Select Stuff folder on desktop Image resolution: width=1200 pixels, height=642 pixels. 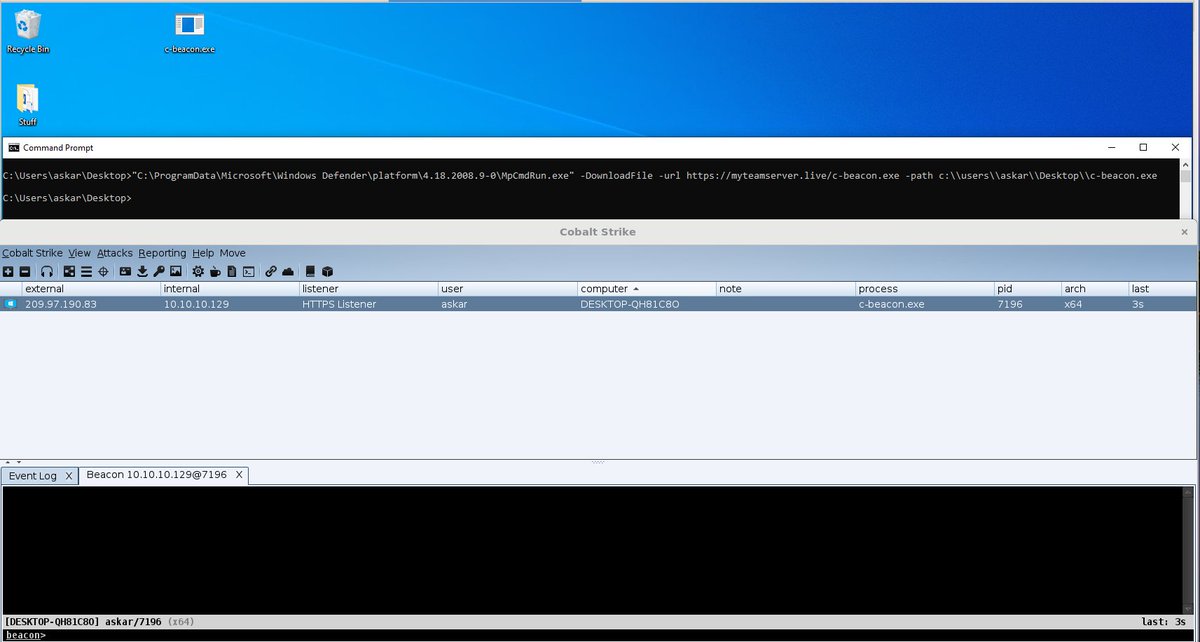[28, 106]
